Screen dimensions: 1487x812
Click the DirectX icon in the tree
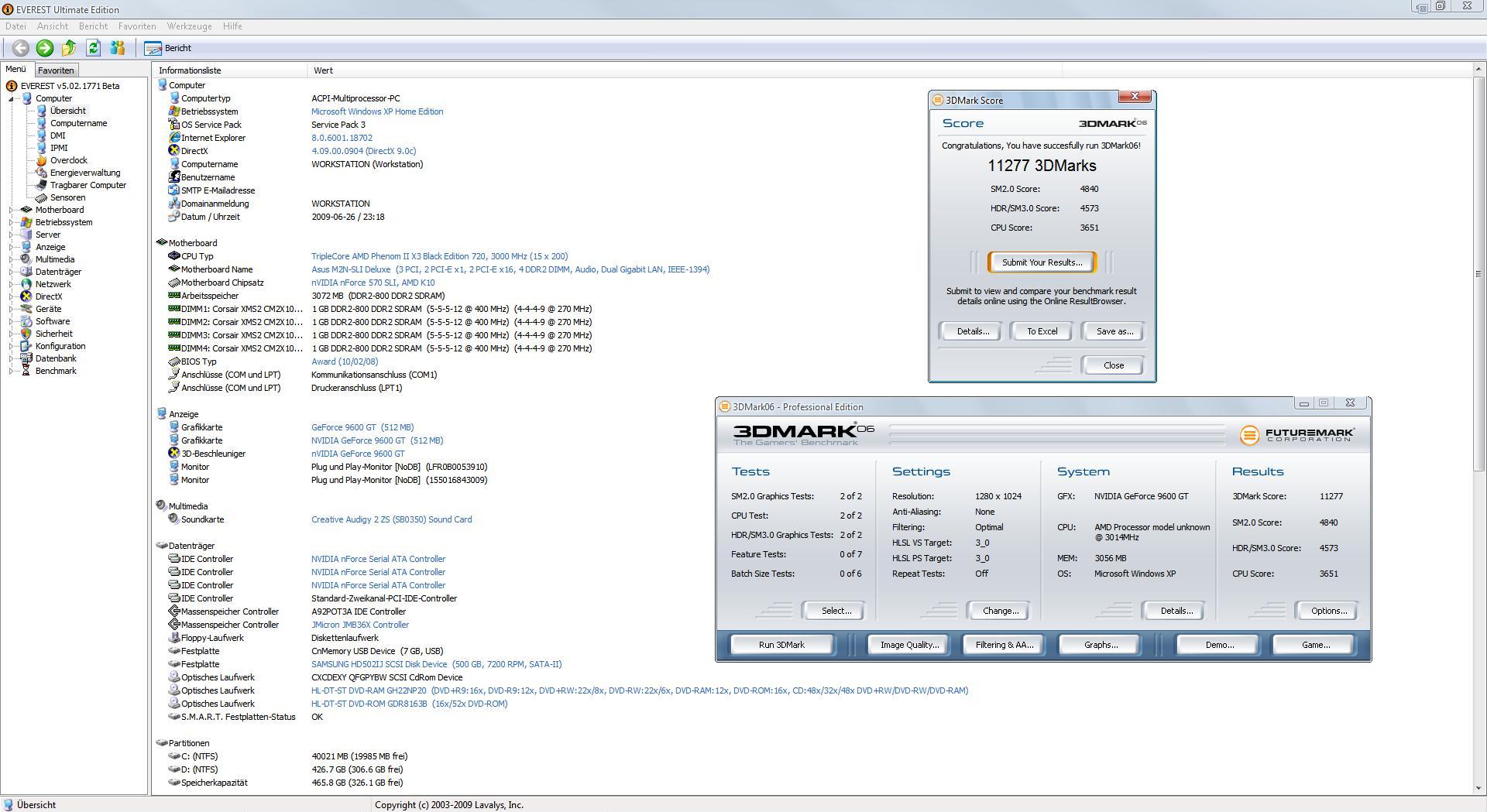click(x=26, y=296)
